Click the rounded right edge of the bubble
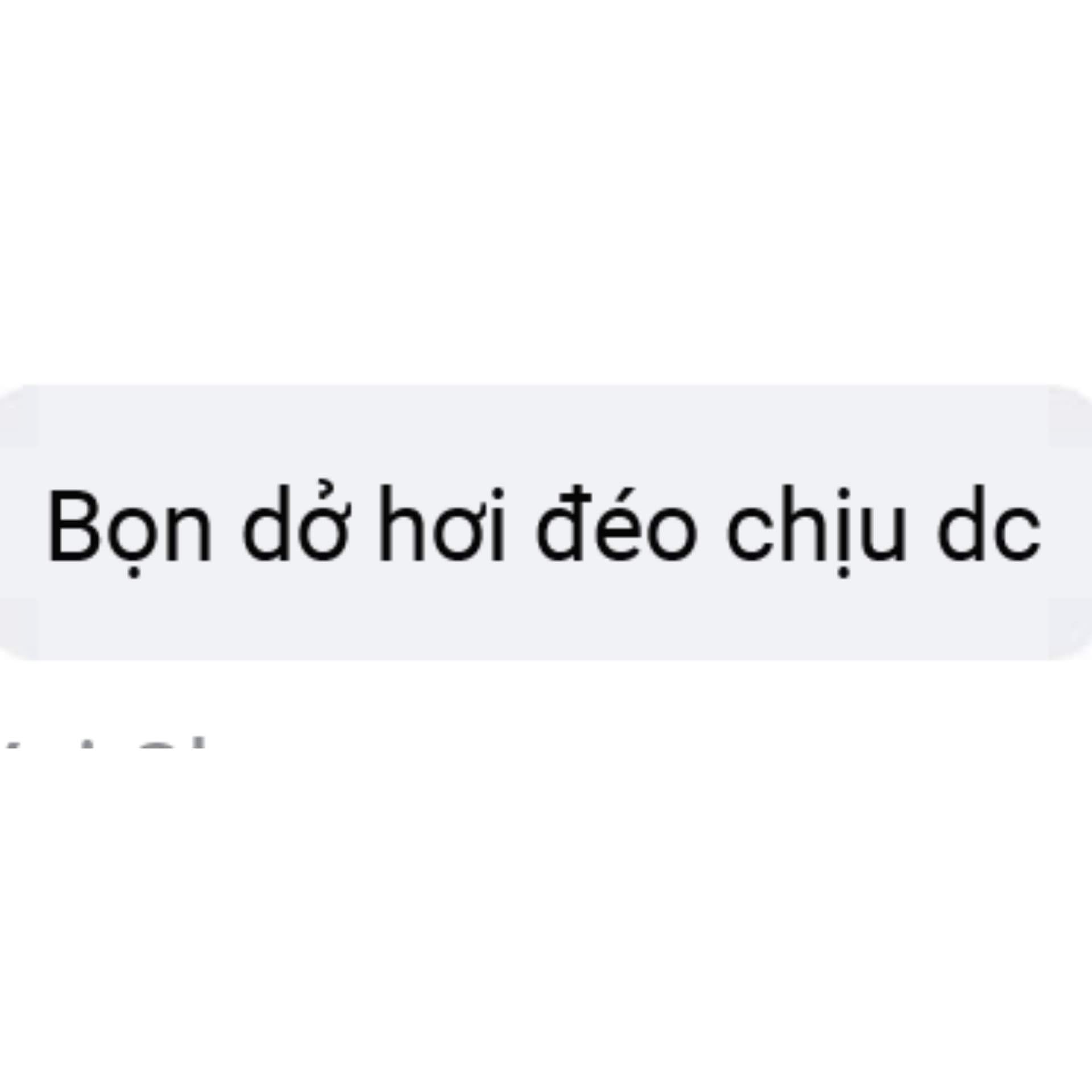 pos(1072,522)
